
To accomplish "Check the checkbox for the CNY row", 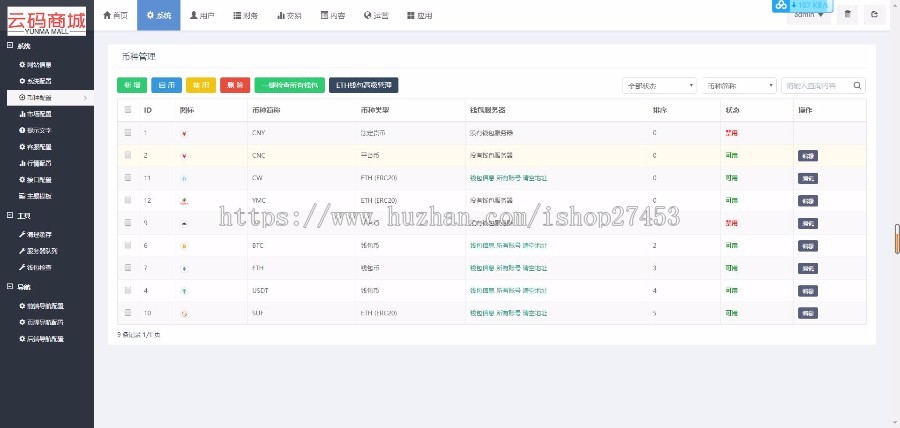I will click(128, 133).
